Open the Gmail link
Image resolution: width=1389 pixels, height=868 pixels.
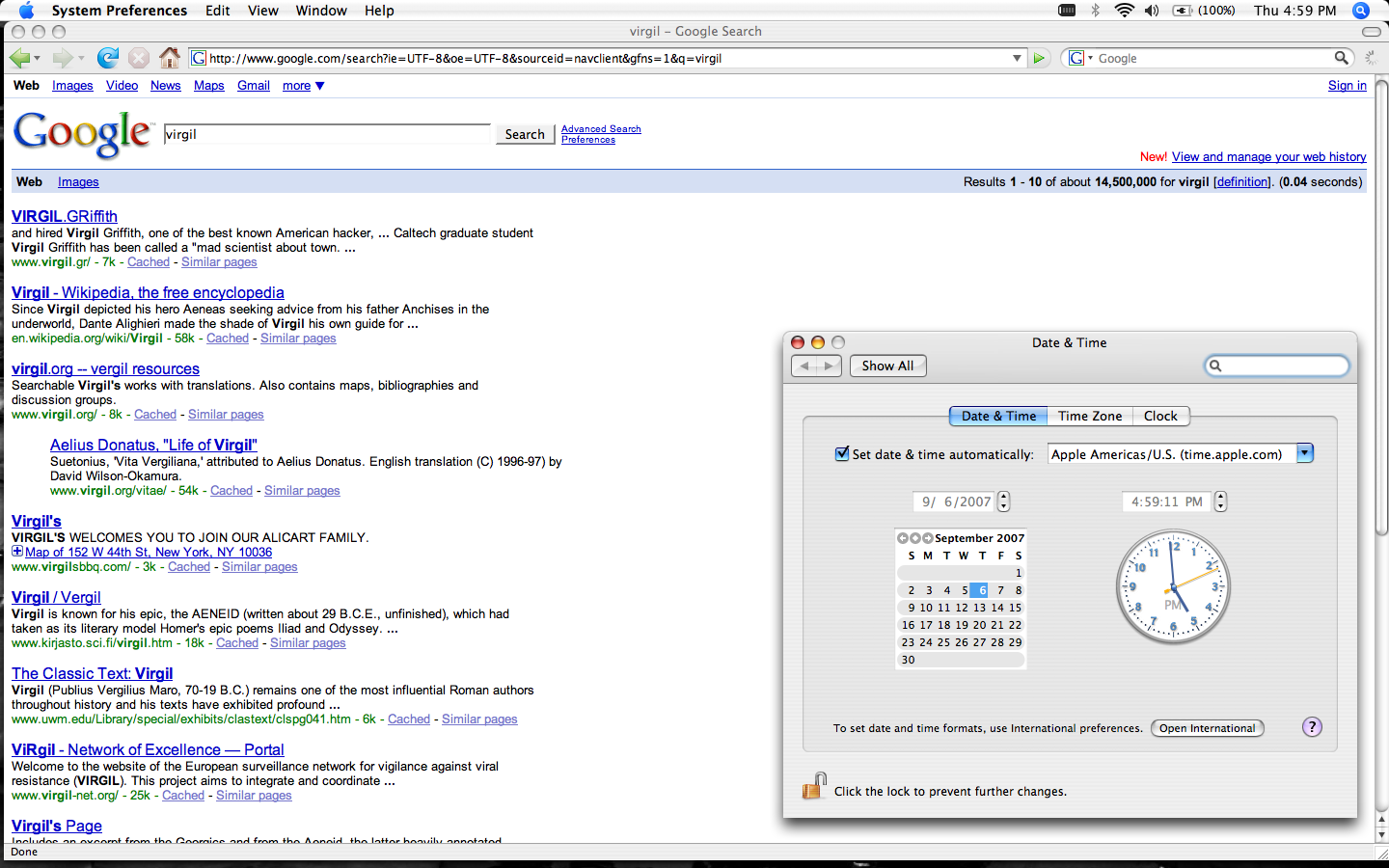pos(254,86)
